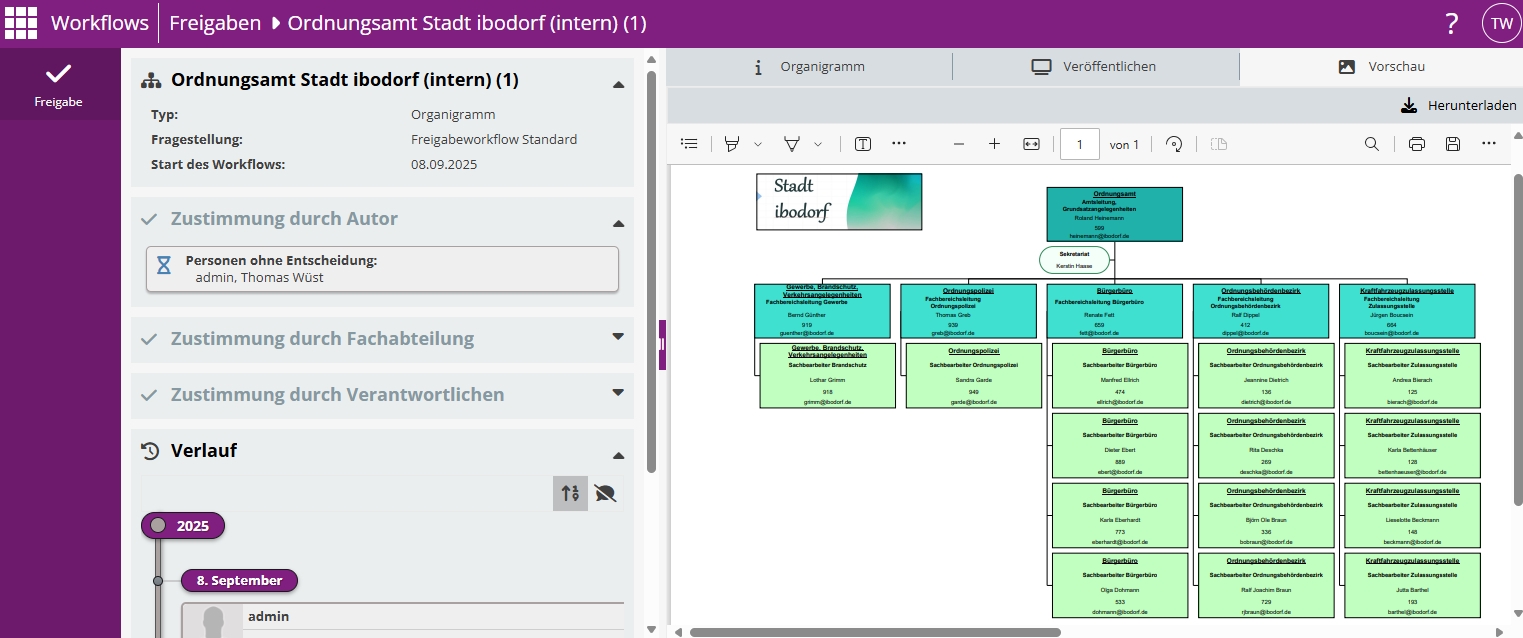Click the left panel vertical scrollbar
1523x638 pixels.
(652, 270)
